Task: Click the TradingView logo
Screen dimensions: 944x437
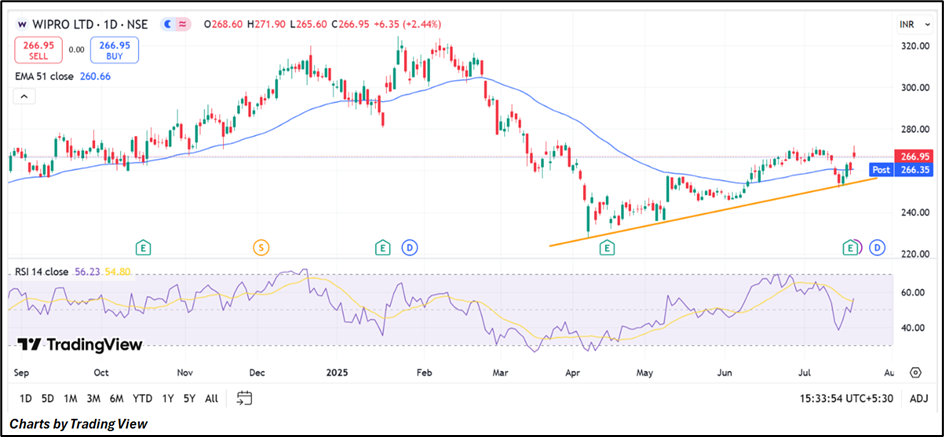Action: [x=80, y=344]
